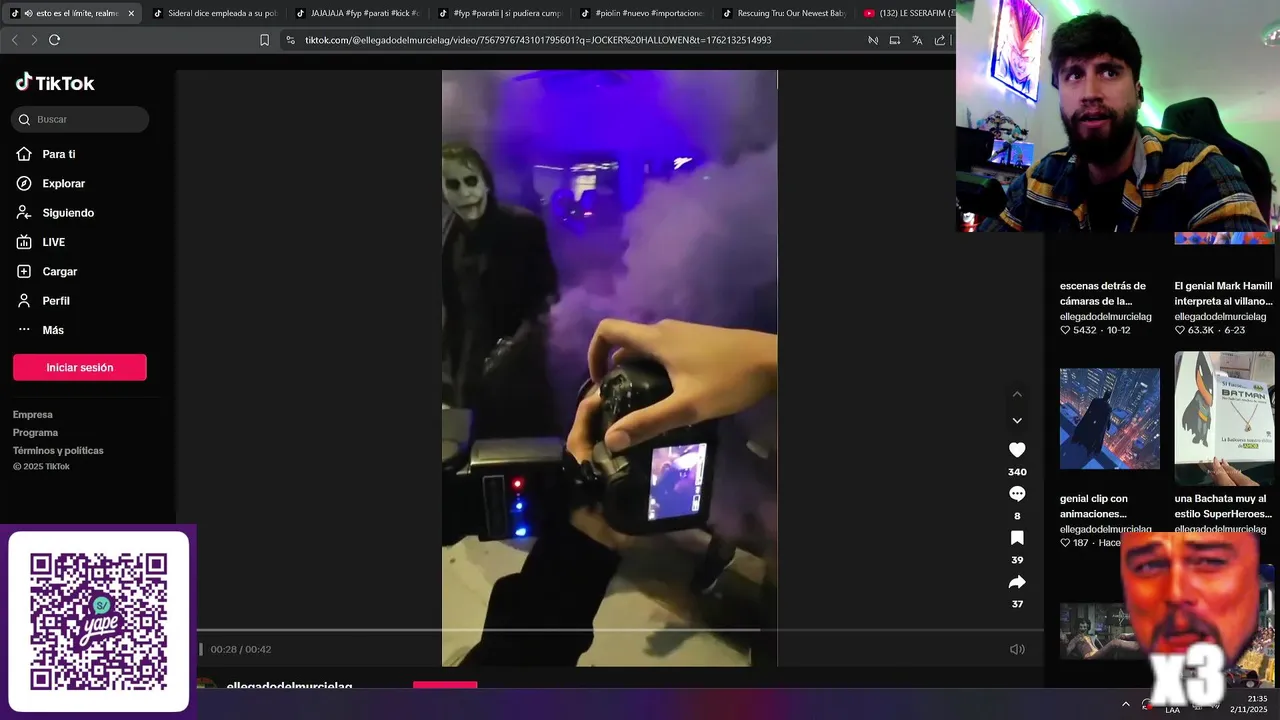Open 'escenas detrás de cámaras' video title
Screen dimensions: 1280x720
click(x=1103, y=293)
